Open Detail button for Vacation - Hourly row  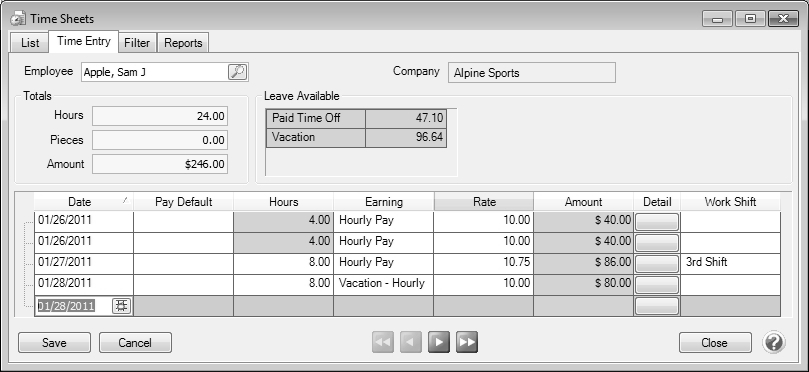tap(657, 285)
